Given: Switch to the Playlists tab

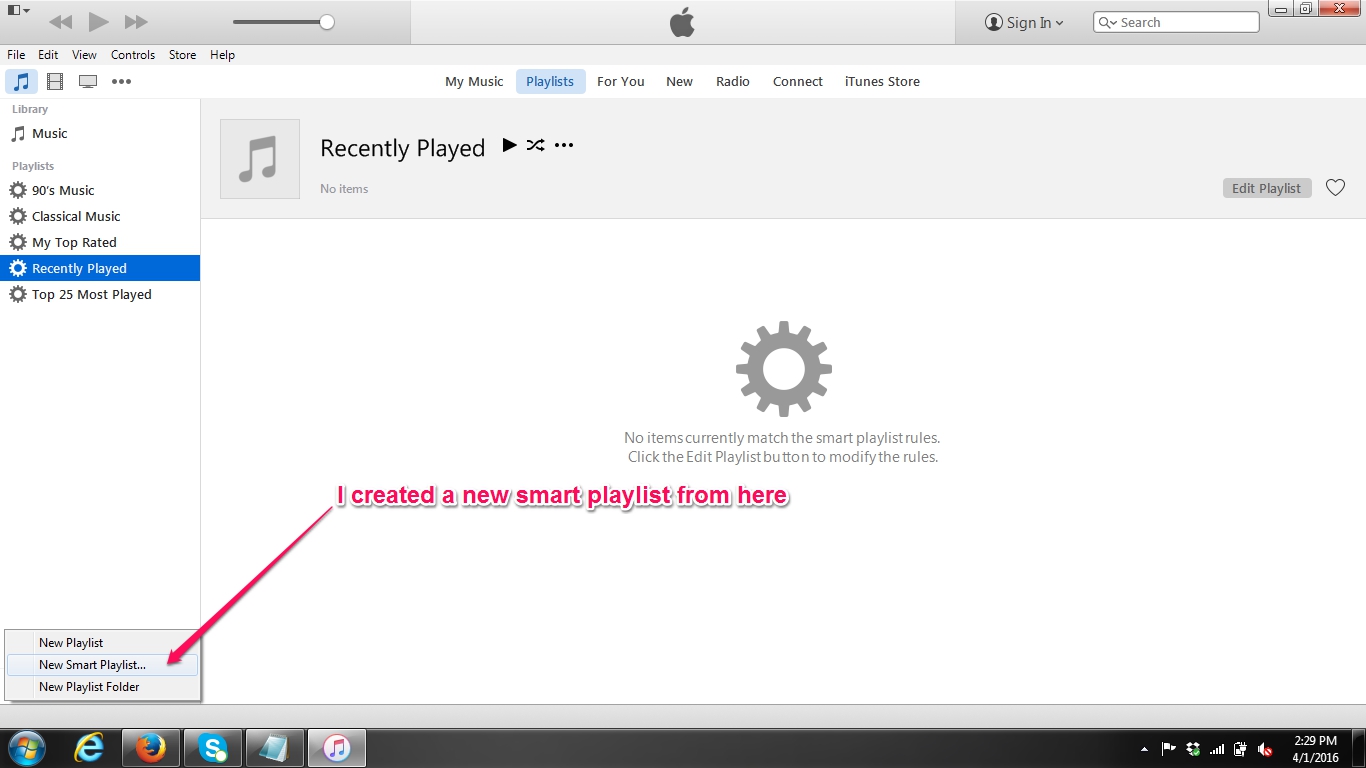Looking at the screenshot, I should coord(550,81).
